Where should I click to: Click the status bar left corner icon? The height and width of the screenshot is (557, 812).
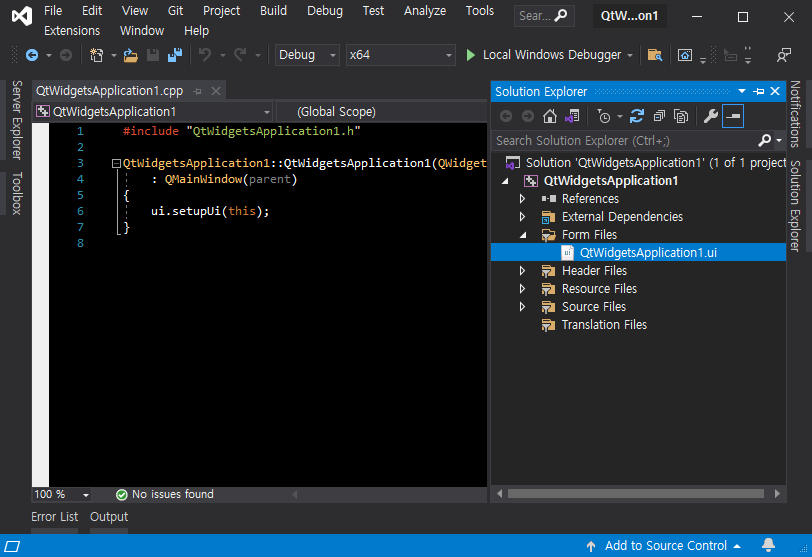pyautogui.click(x=12, y=546)
